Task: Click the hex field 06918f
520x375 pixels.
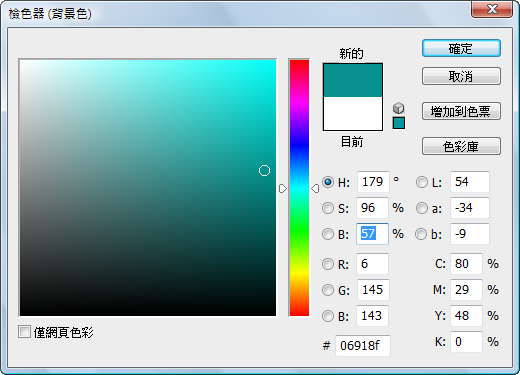Action: point(363,346)
